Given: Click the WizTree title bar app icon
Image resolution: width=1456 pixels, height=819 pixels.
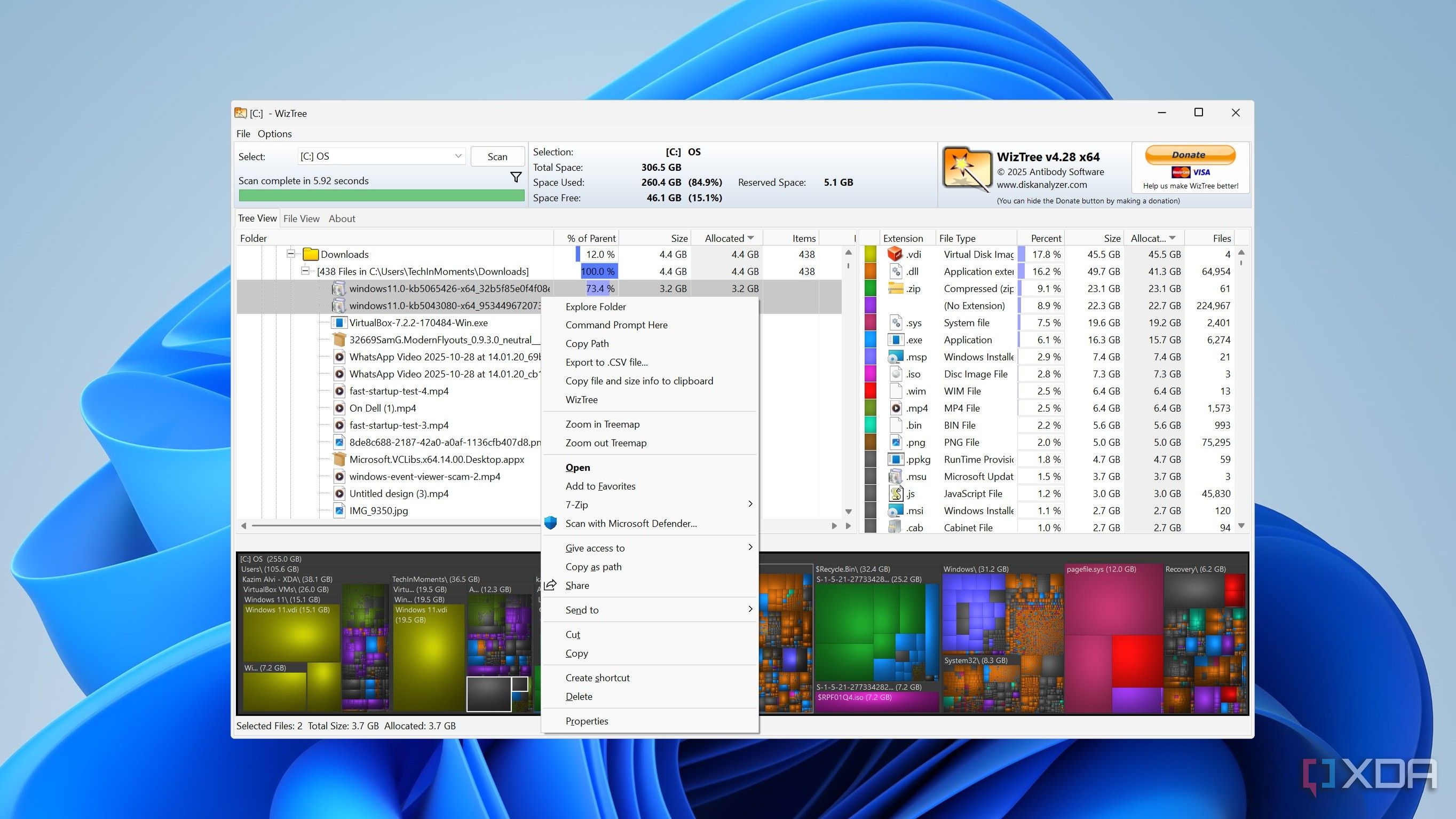Looking at the screenshot, I should click(241, 113).
